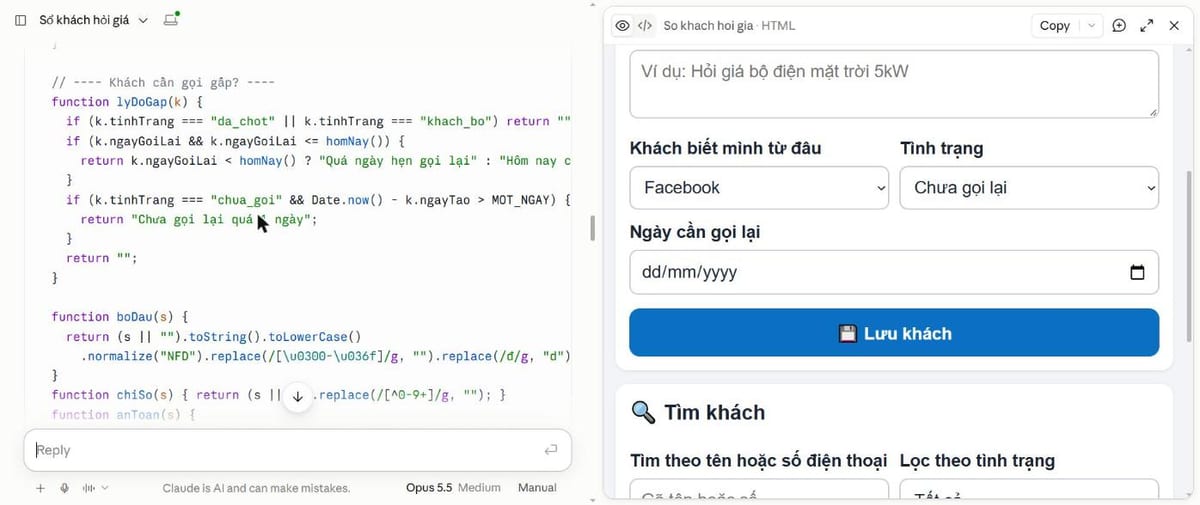Image resolution: width=1200 pixels, height=505 pixels.
Task: Click the search name or phone field
Action: coord(759,491)
